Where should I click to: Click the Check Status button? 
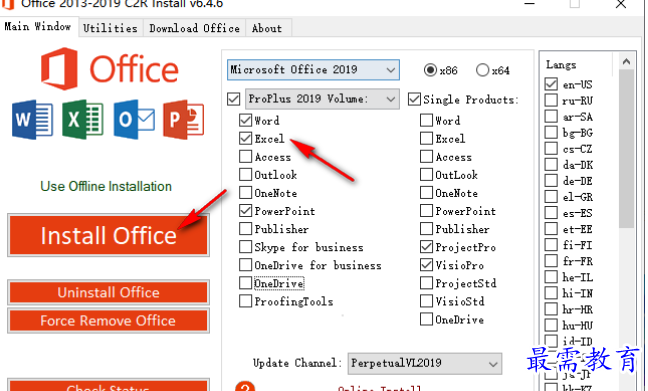click(x=108, y=385)
